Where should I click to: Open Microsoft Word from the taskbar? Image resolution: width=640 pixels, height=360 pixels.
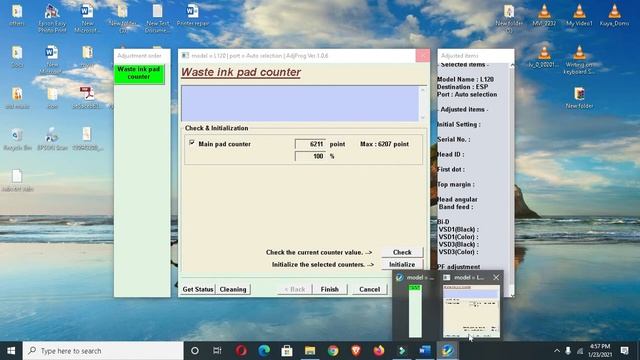(424, 351)
